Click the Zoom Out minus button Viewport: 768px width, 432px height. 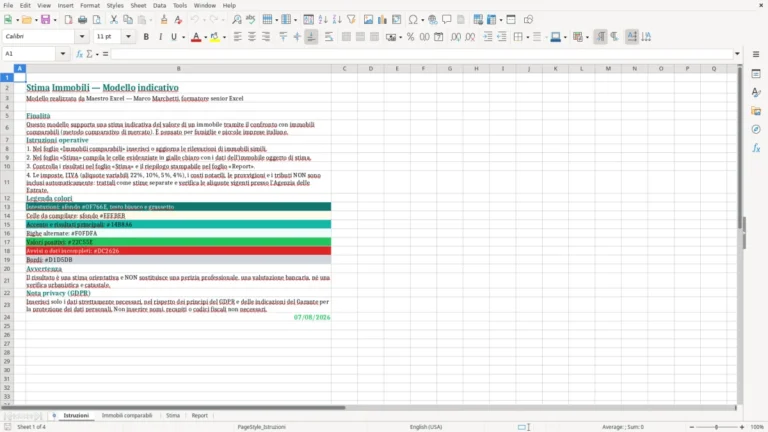[692, 427]
